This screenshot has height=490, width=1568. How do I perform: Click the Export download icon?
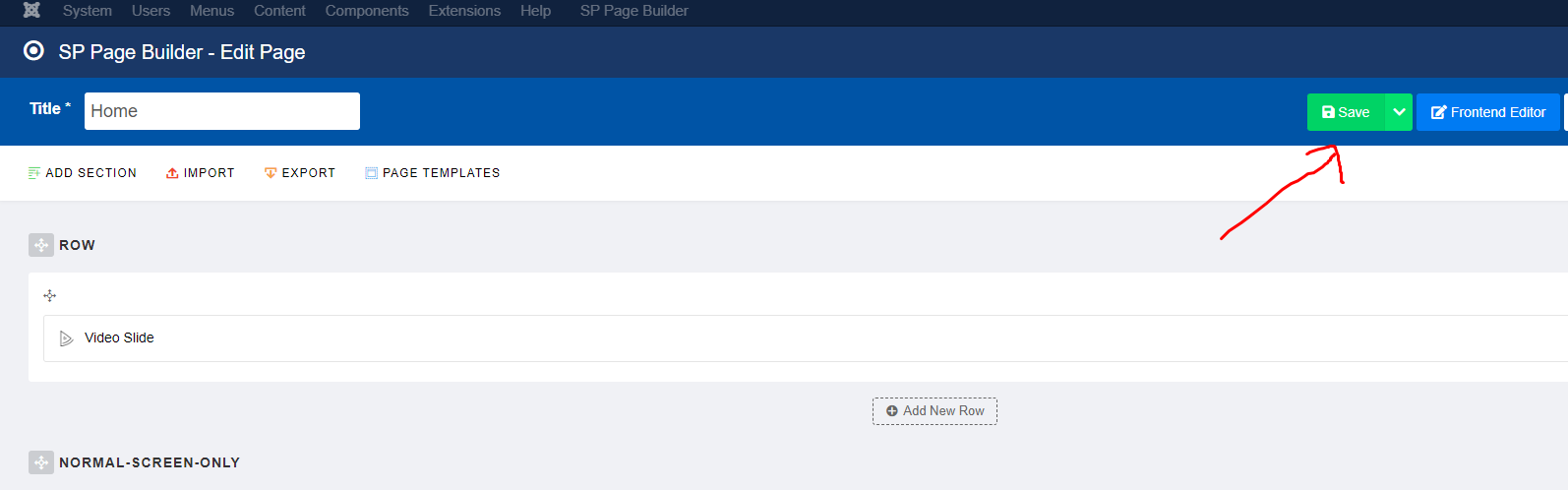click(271, 173)
